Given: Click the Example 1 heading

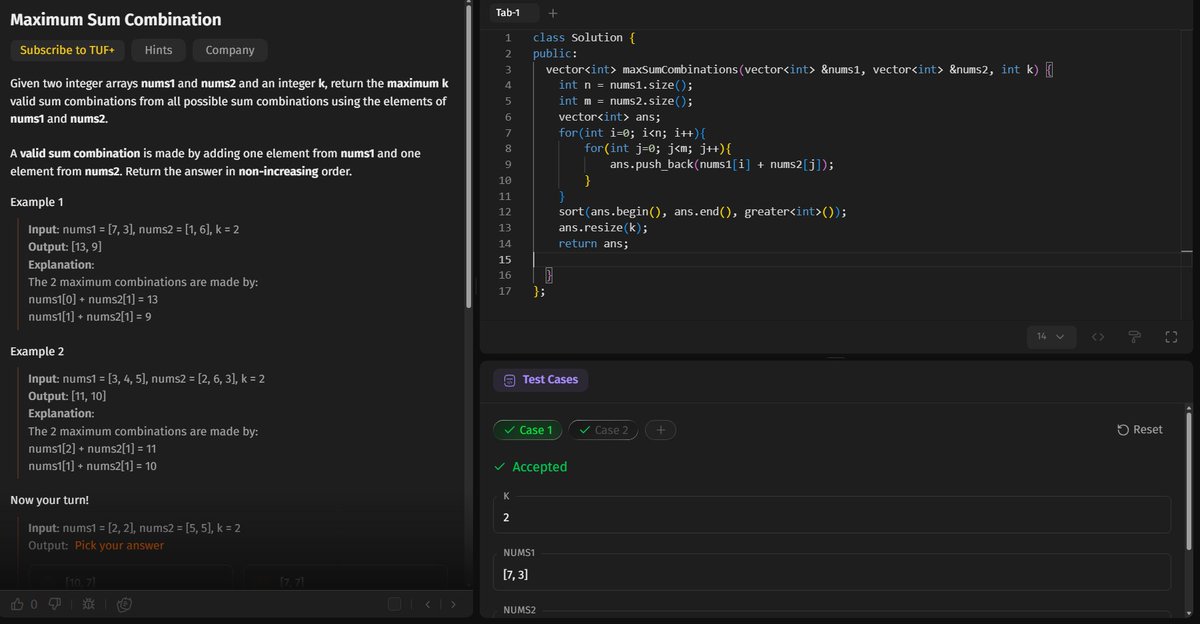Looking at the screenshot, I should click(37, 202).
